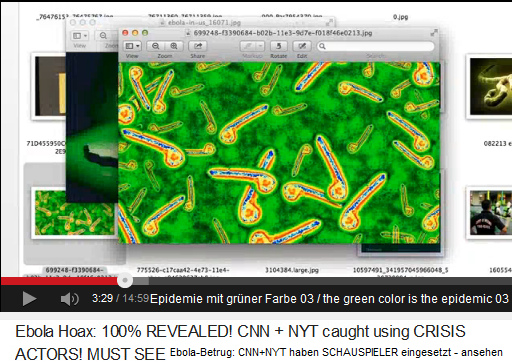Click the Rotate button in Preview toolbar
Image resolution: width=512 pixels, height=364 pixels.
[x=279, y=46]
